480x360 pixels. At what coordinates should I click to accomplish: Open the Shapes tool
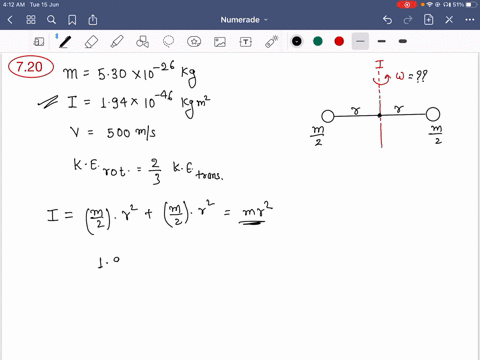142,42
